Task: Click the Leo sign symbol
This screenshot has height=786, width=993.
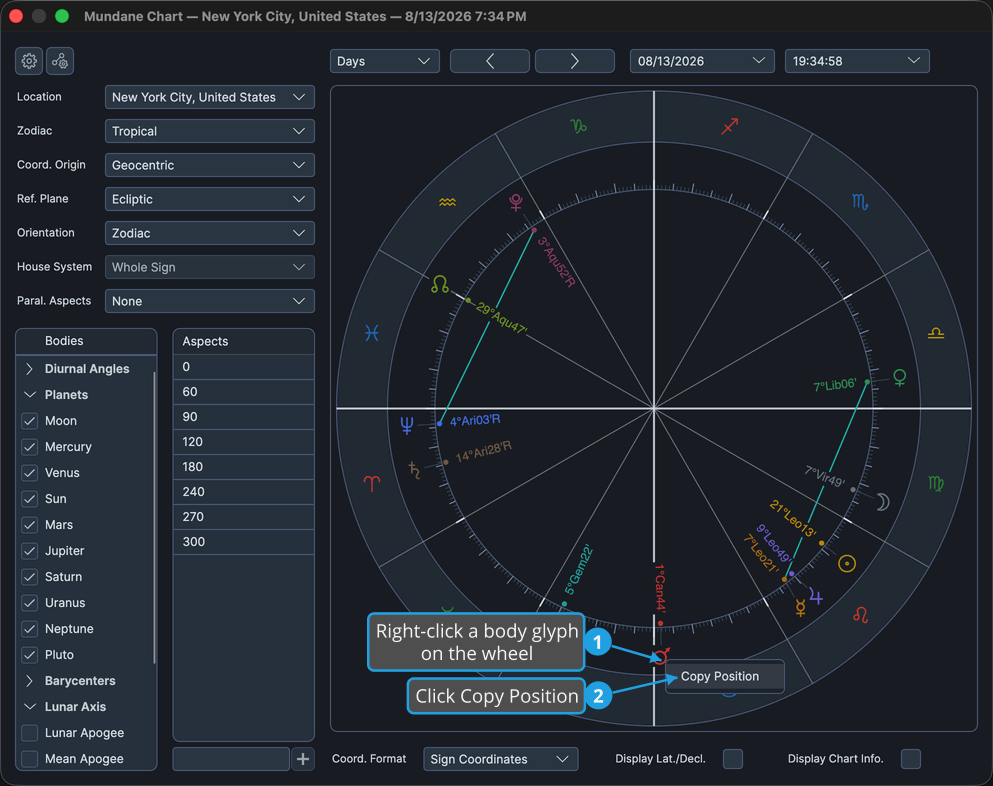Action: pyautogui.click(x=860, y=615)
